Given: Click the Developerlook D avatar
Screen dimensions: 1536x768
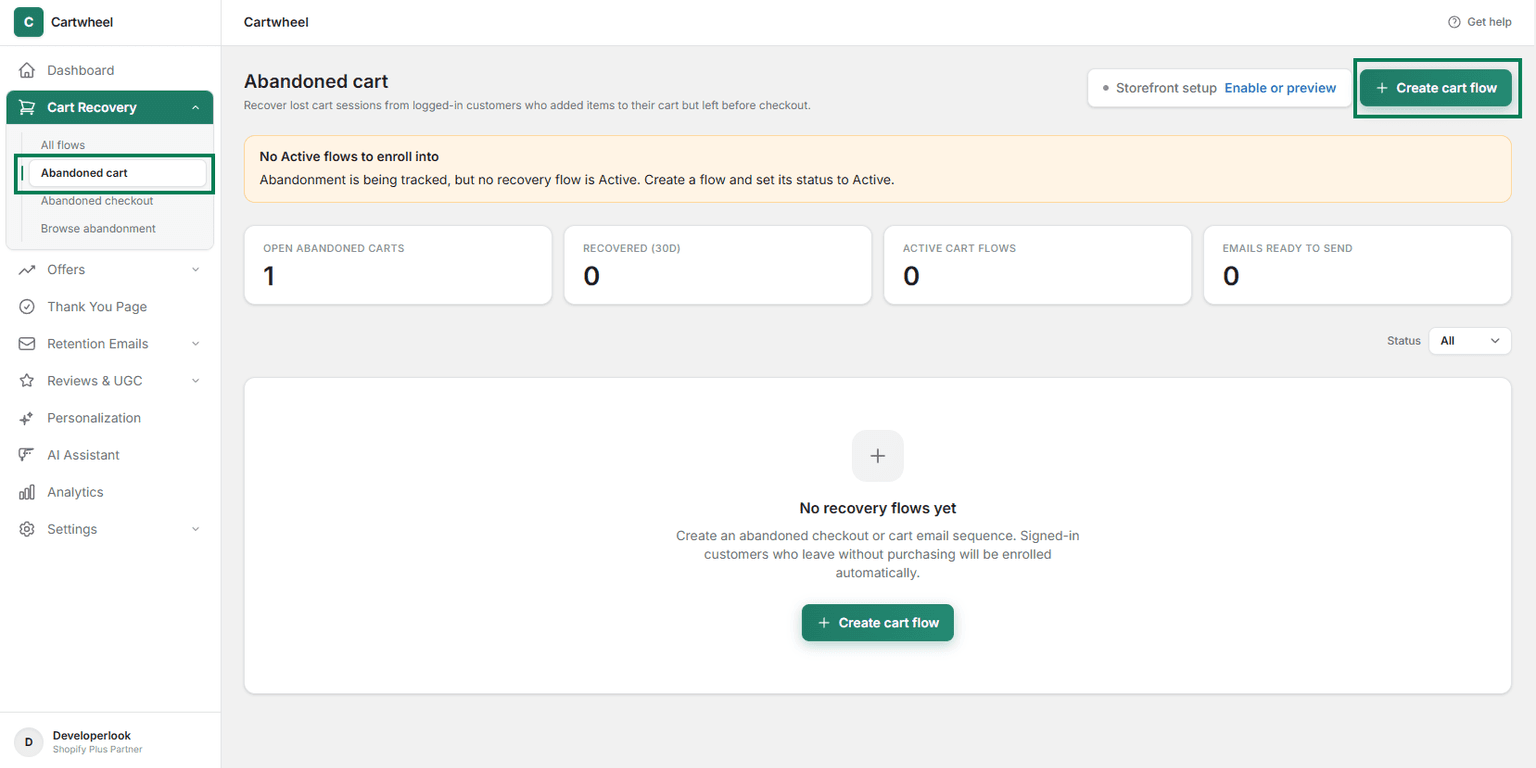Looking at the screenshot, I should pyautogui.click(x=28, y=741).
